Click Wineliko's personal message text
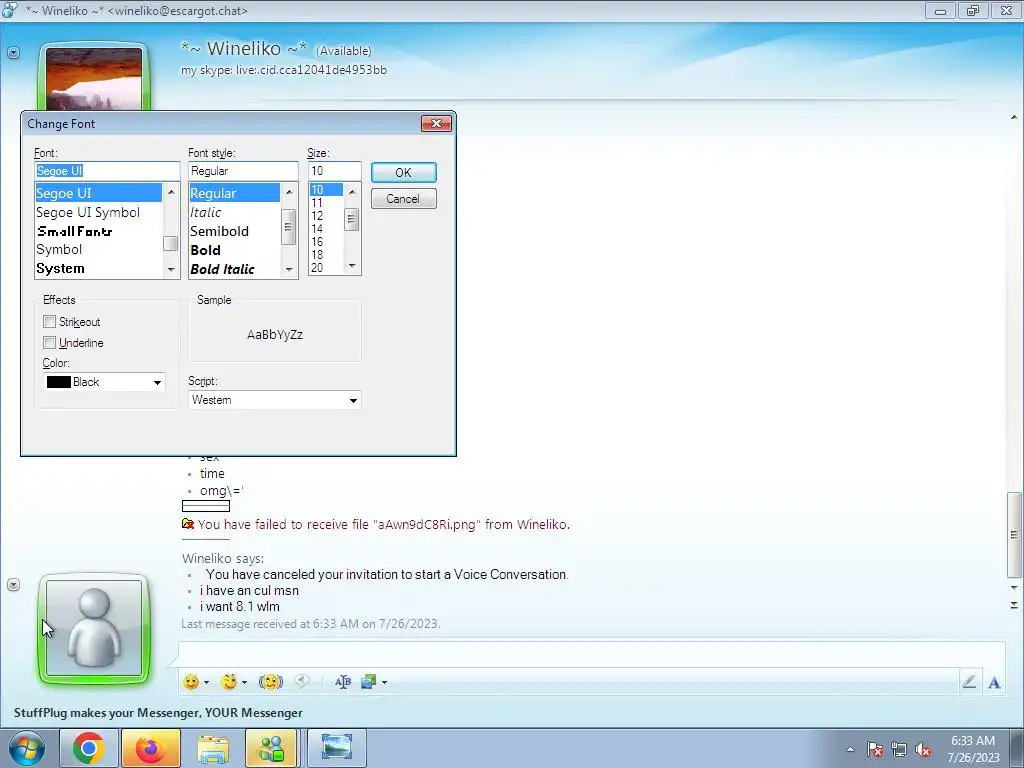1024x768 pixels. (283, 70)
